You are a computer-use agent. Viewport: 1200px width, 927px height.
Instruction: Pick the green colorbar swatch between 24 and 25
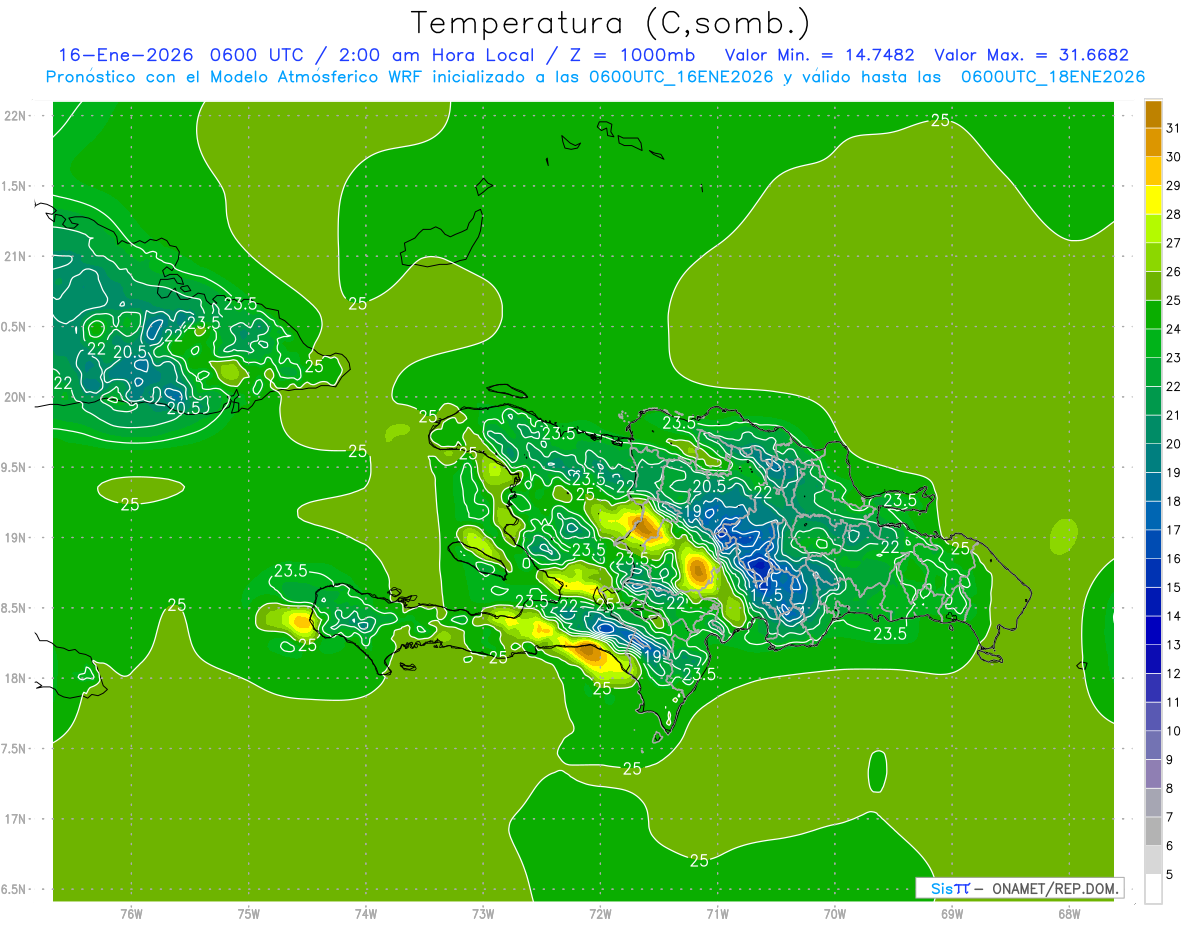[1153, 315]
